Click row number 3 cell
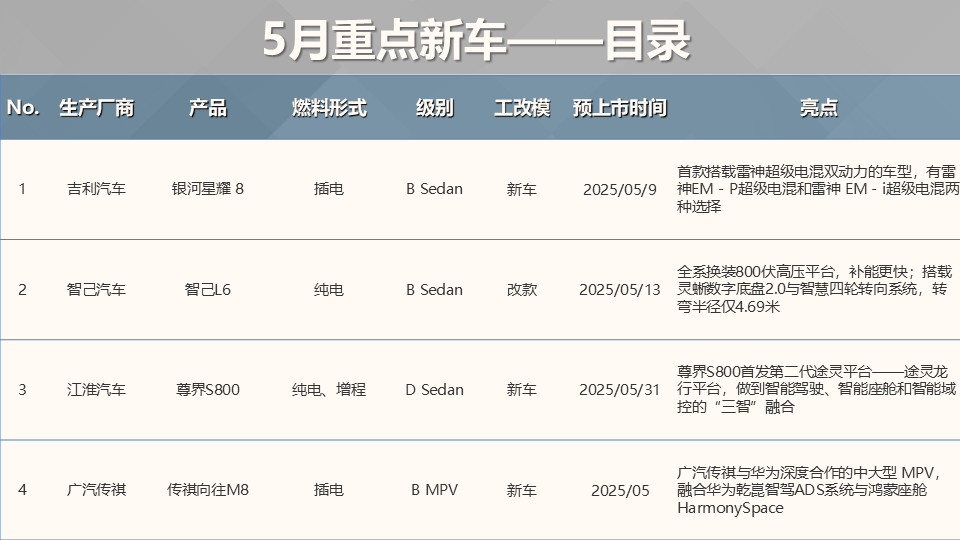The image size is (960, 540). pyautogui.click(x=22, y=389)
